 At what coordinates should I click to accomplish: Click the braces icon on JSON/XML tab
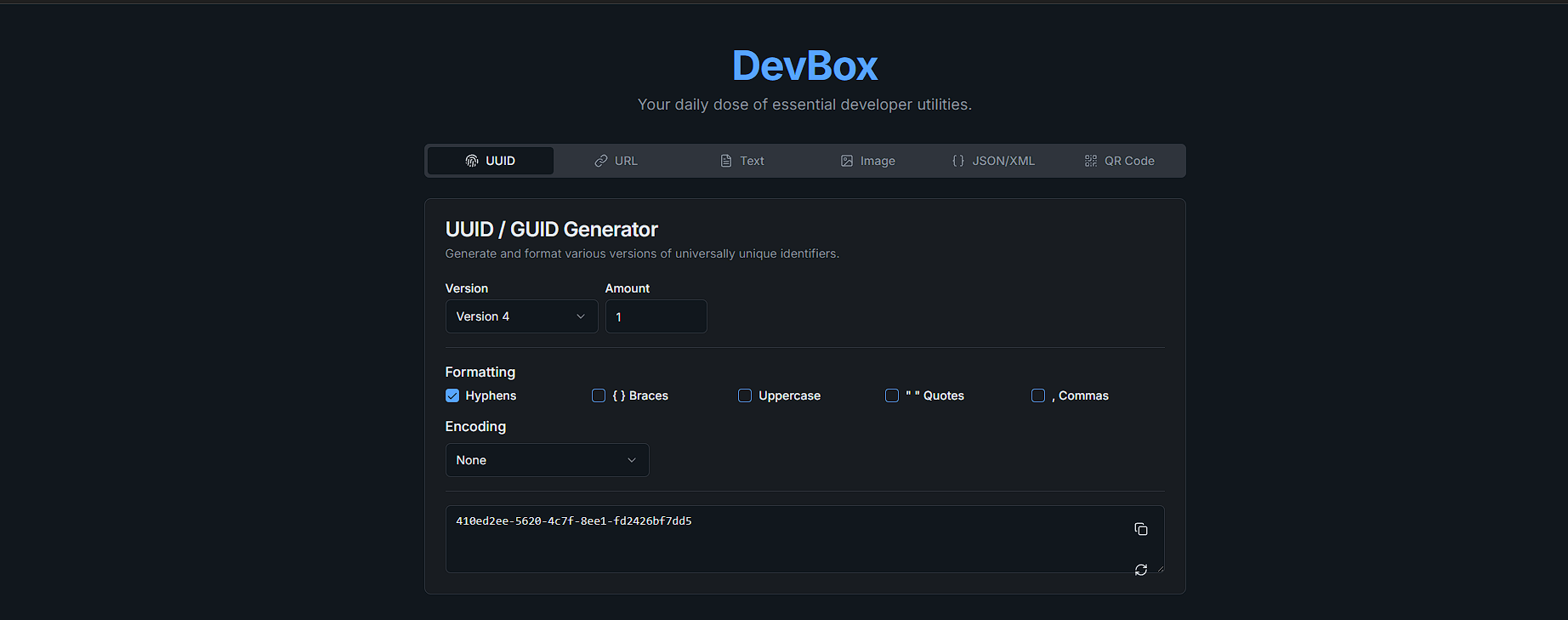click(x=958, y=161)
